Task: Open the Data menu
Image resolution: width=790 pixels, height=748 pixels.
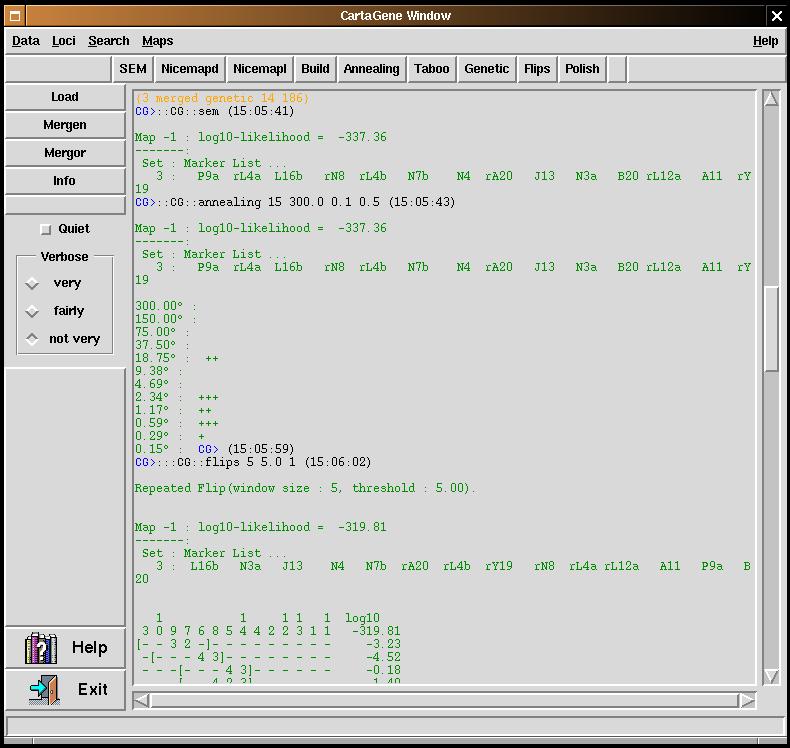Action: pos(26,41)
